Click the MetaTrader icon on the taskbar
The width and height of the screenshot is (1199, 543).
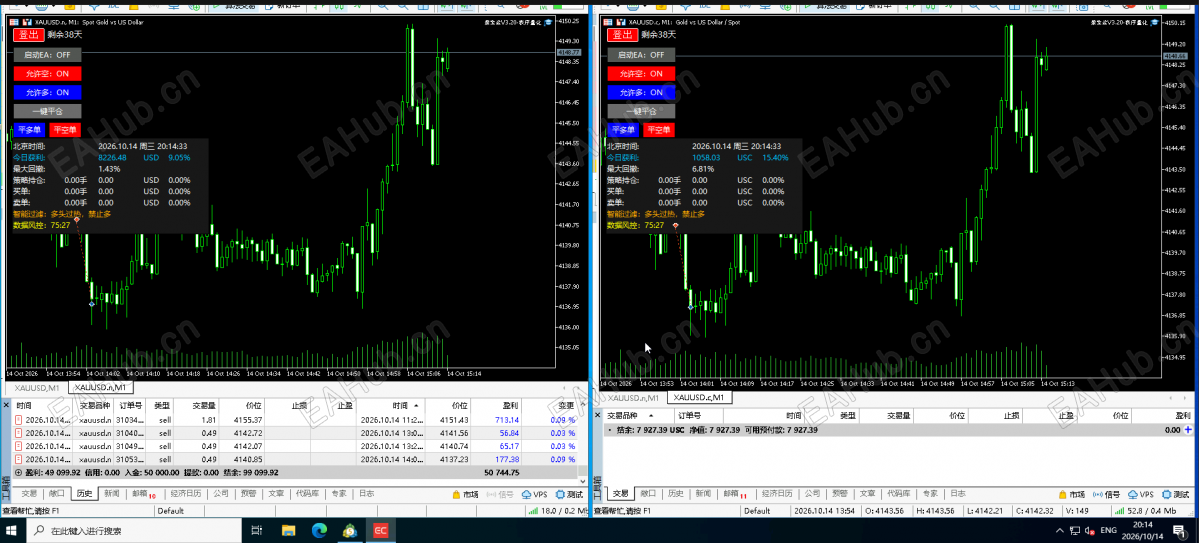click(x=349, y=530)
